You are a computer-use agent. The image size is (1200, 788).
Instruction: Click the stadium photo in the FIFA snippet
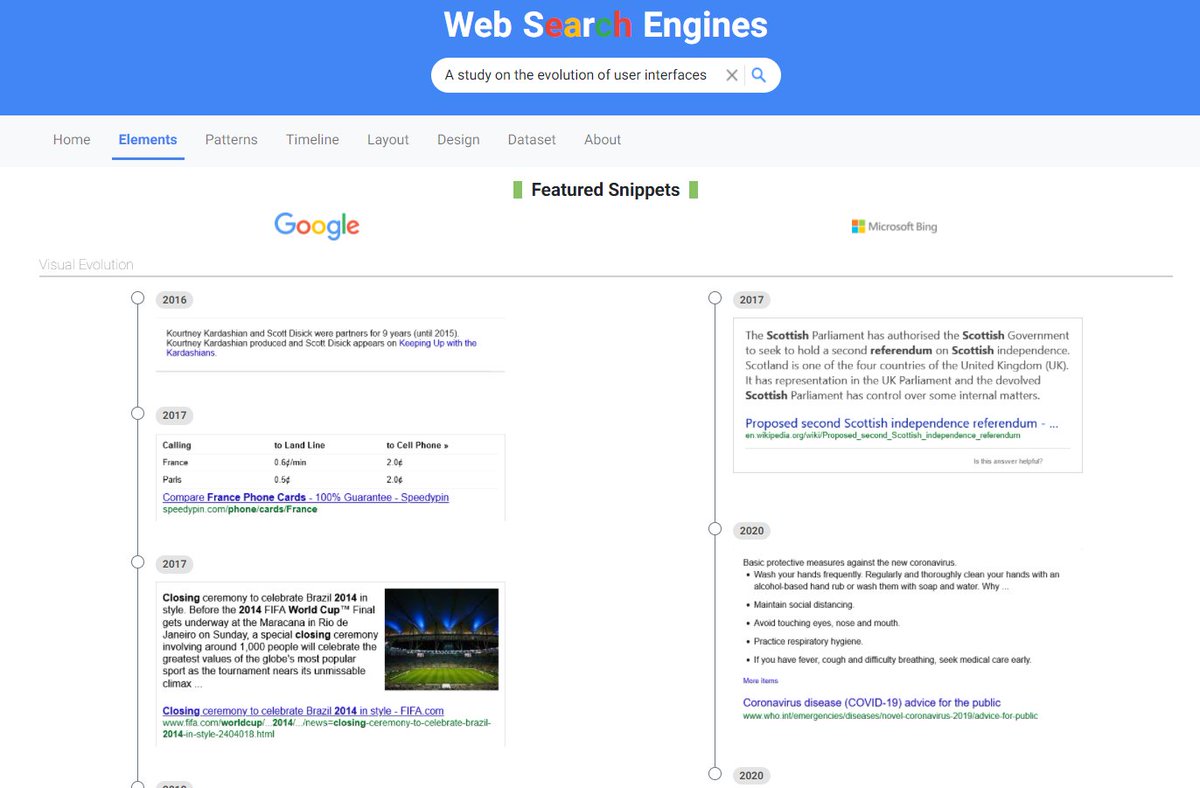tap(441, 639)
